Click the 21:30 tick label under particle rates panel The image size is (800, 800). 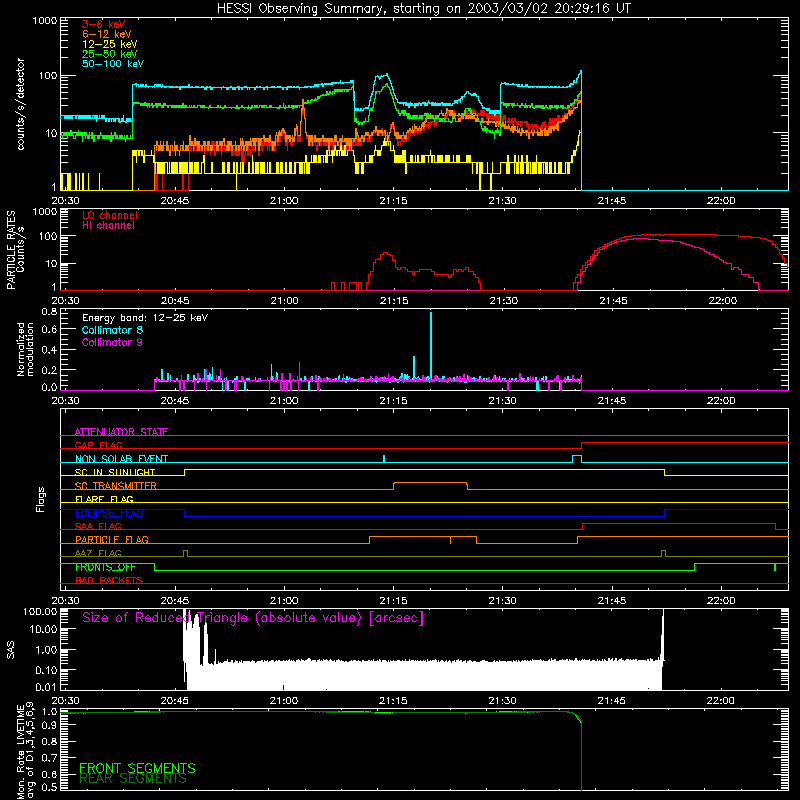coord(504,301)
